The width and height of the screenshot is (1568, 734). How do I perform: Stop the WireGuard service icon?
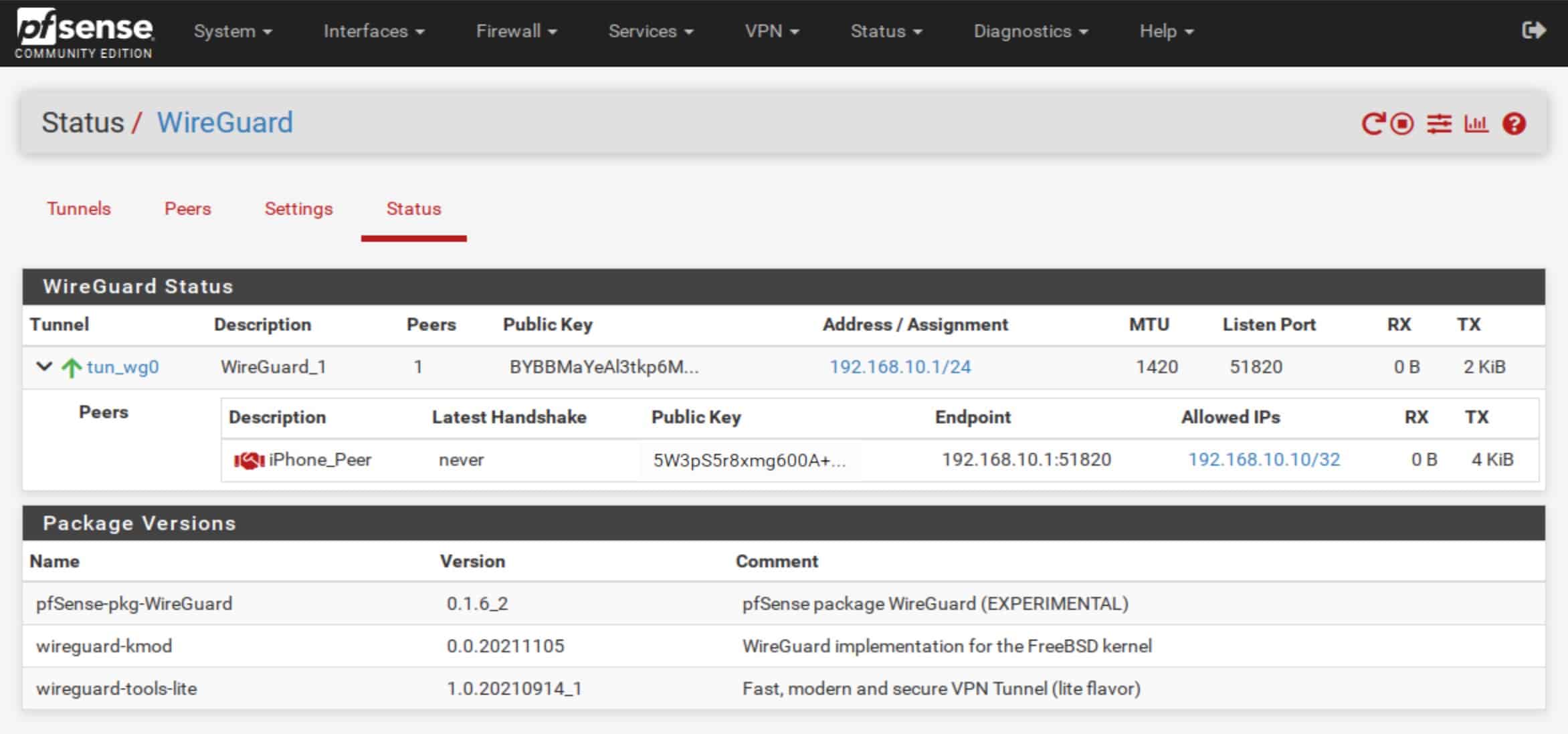[1401, 124]
